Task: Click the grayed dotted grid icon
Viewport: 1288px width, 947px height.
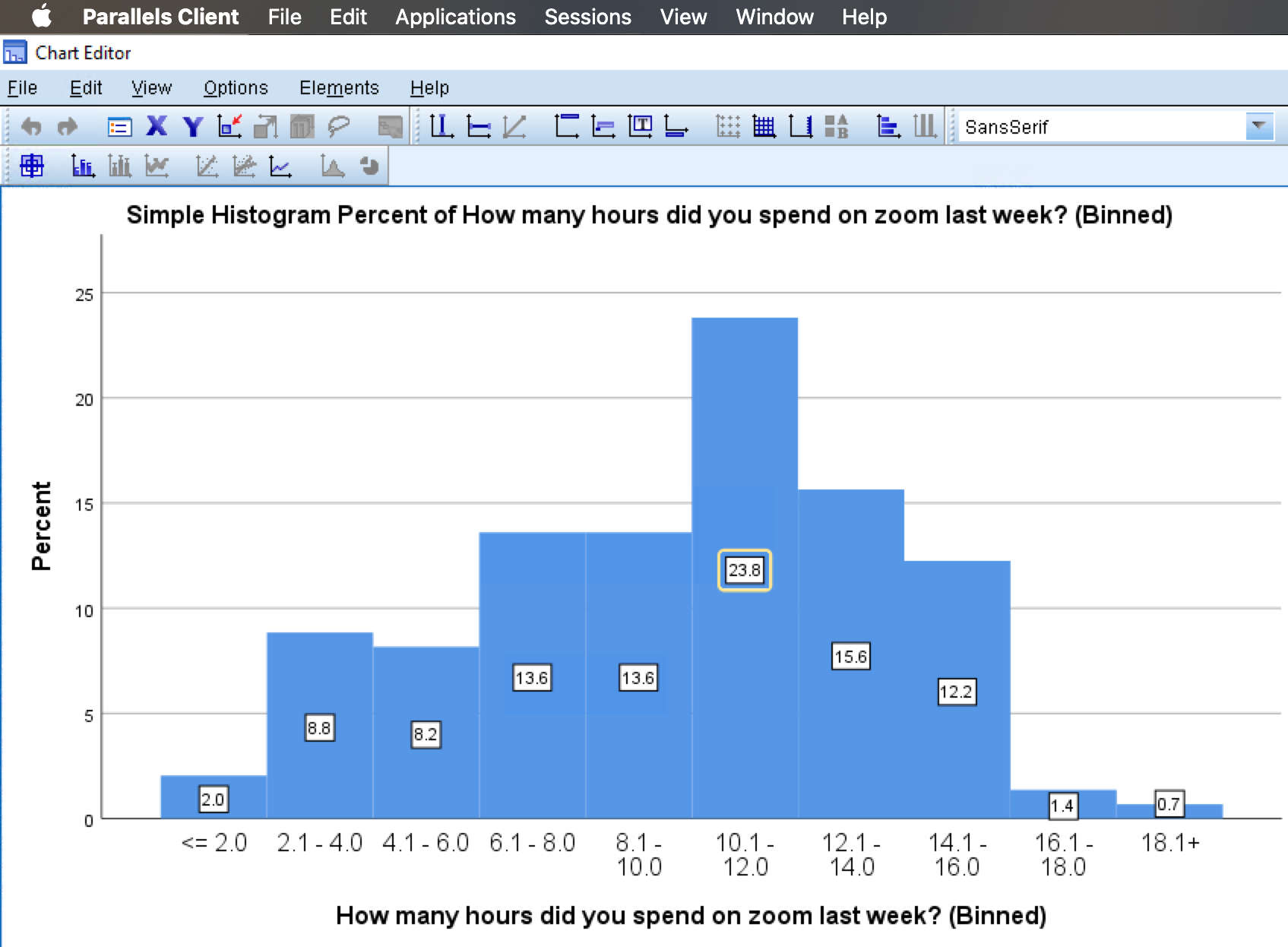Action: (728, 126)
